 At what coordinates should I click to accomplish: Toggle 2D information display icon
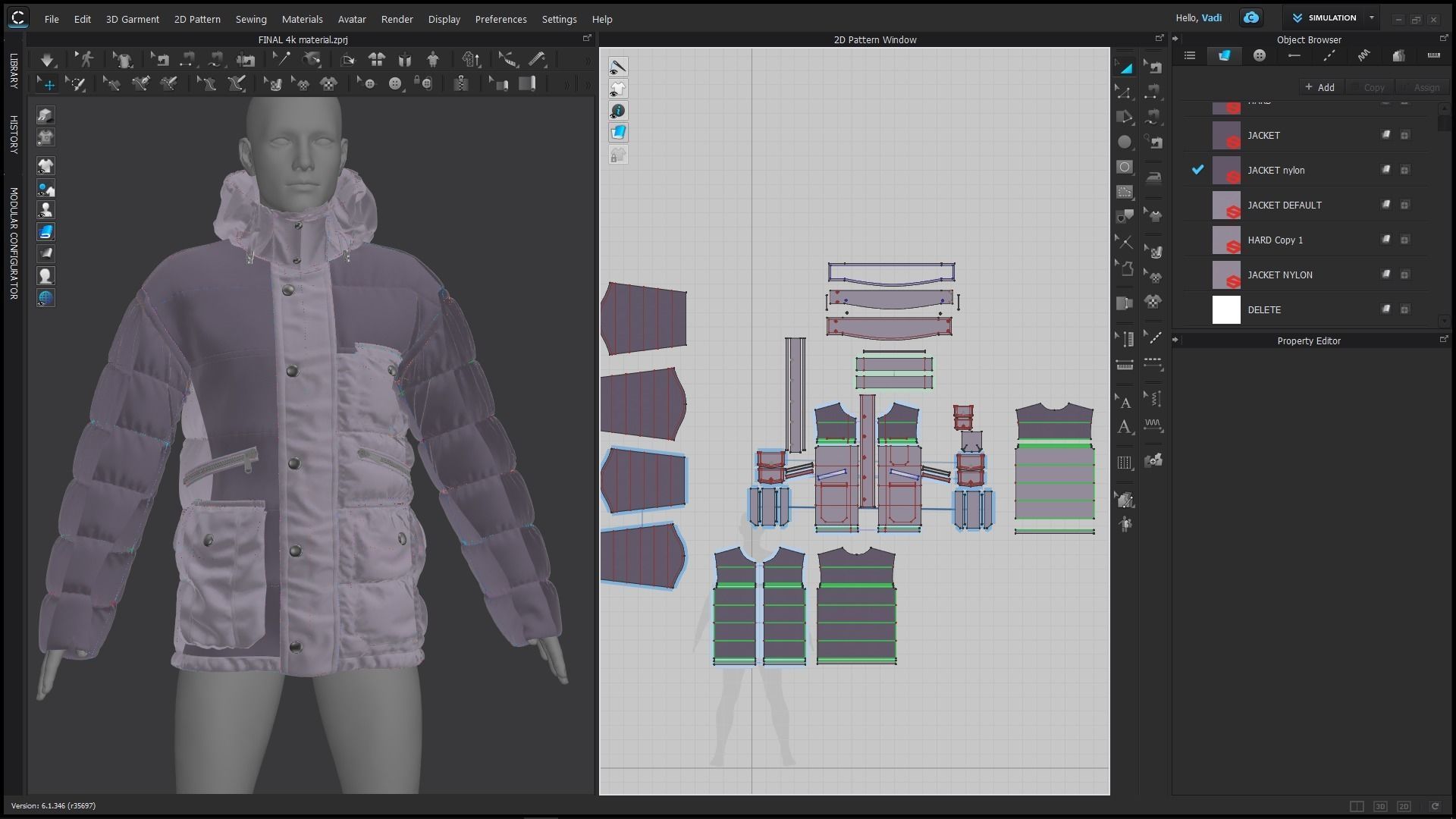(618, 111)
